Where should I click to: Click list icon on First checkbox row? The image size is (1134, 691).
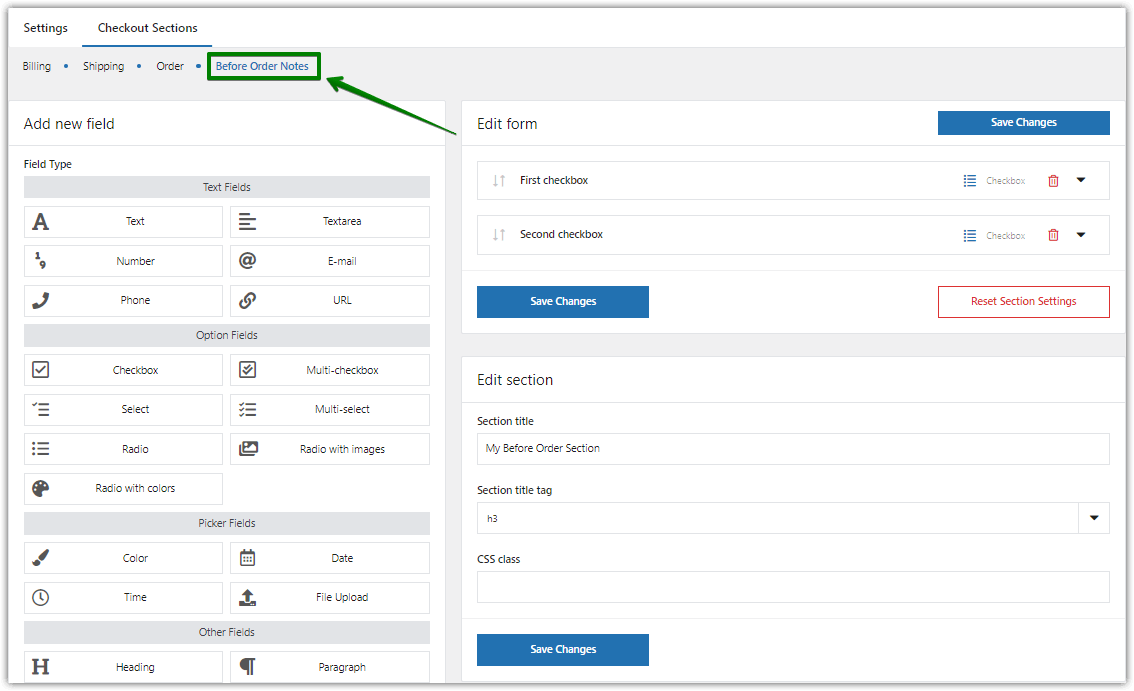(970, 181)
